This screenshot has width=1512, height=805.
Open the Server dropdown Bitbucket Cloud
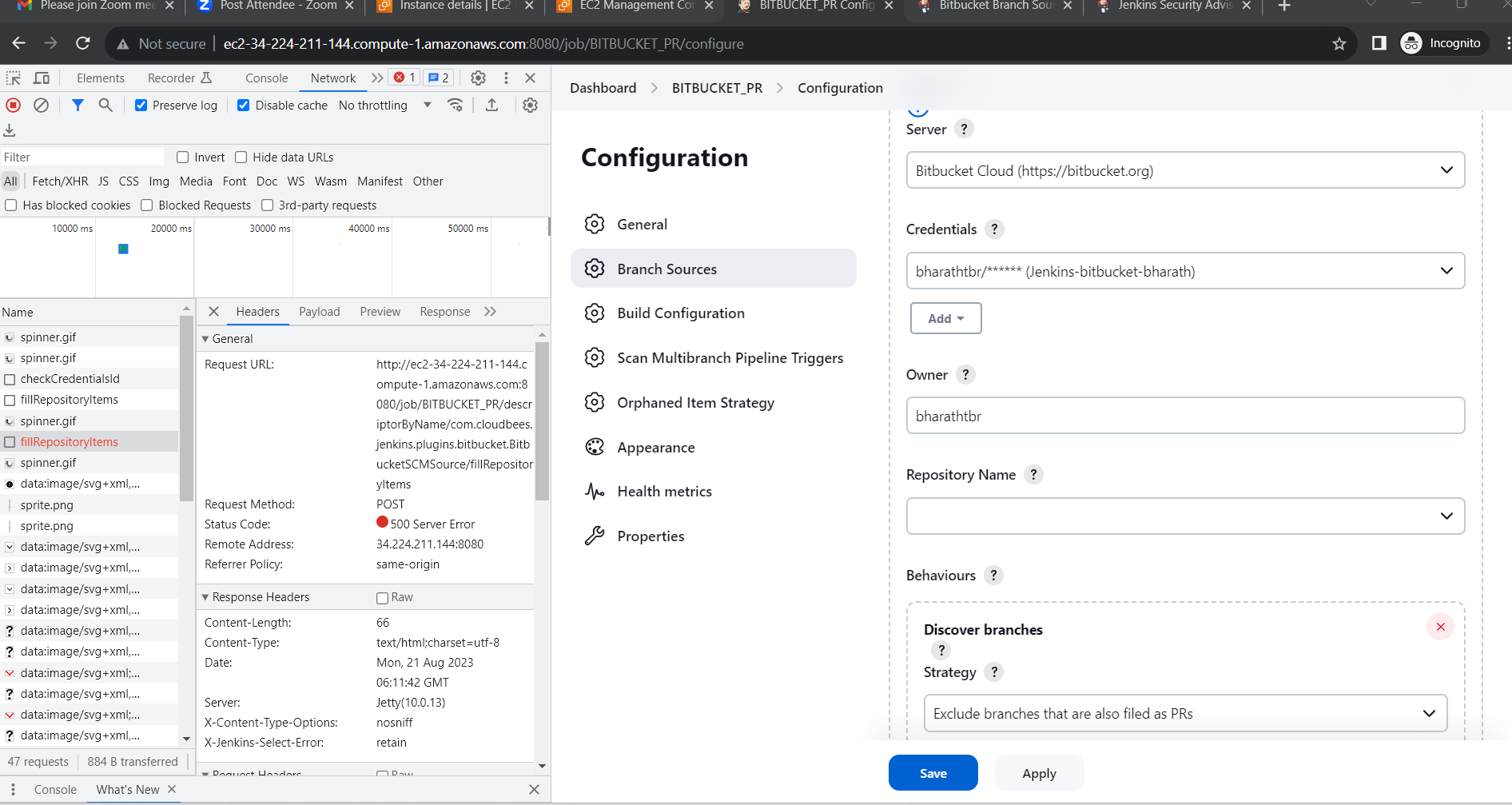click(1185, 170)
